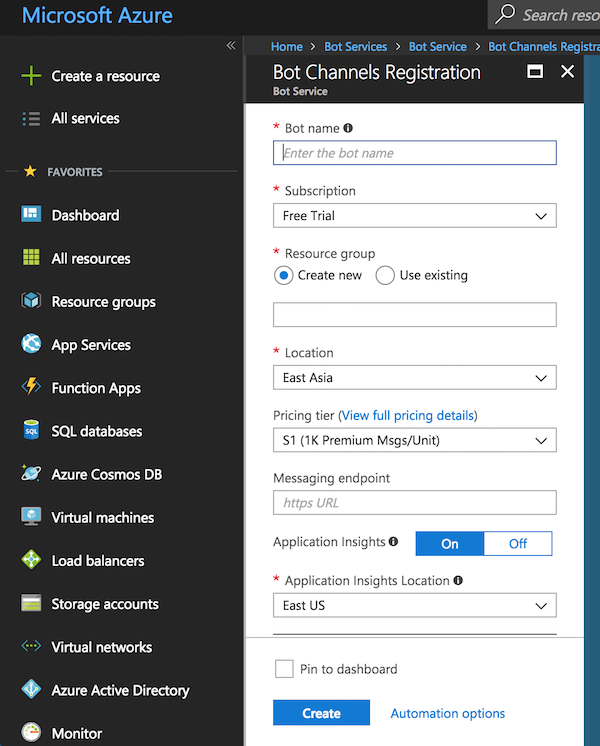Viewport: 600px width, 746px height.
Task: Focus the Search resources box
Action: click(544, 14)
